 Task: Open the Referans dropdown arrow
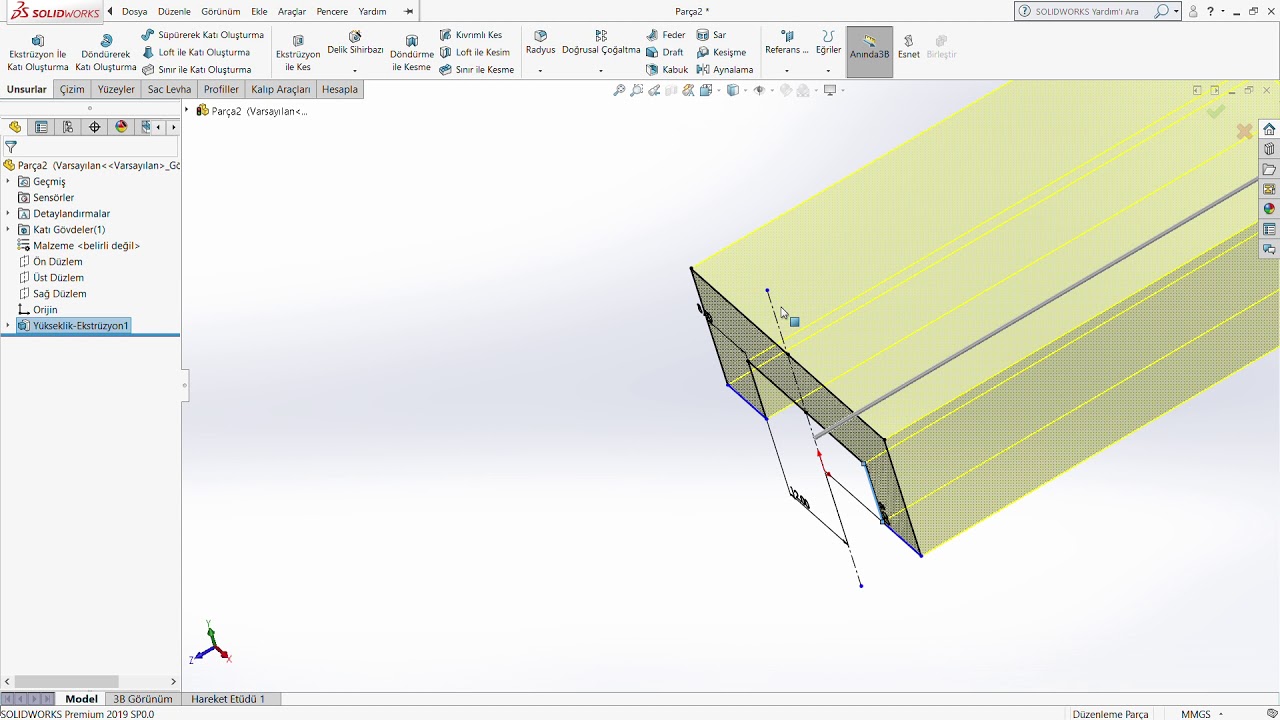(787, 70)
